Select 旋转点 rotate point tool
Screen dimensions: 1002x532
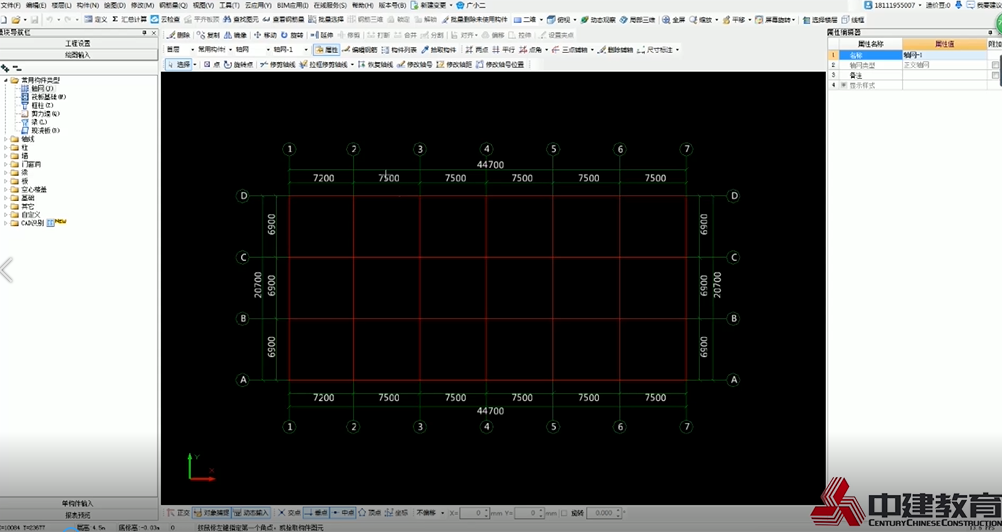238,65
